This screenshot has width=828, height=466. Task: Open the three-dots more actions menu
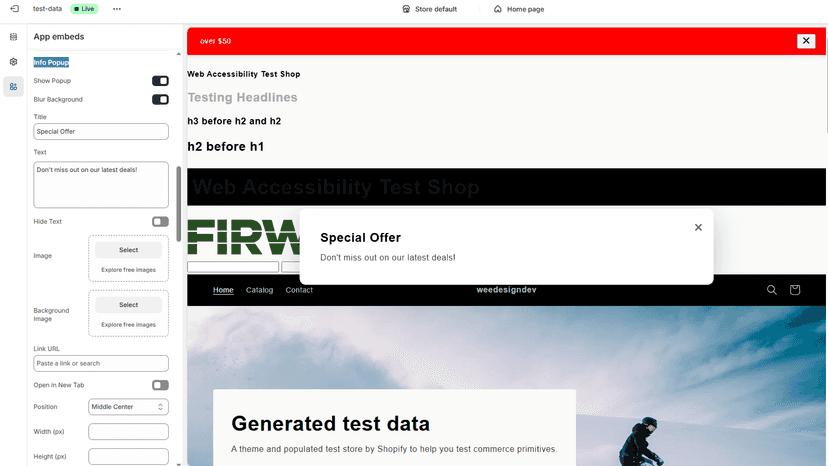pyautogui.click(x=117, y=9)
